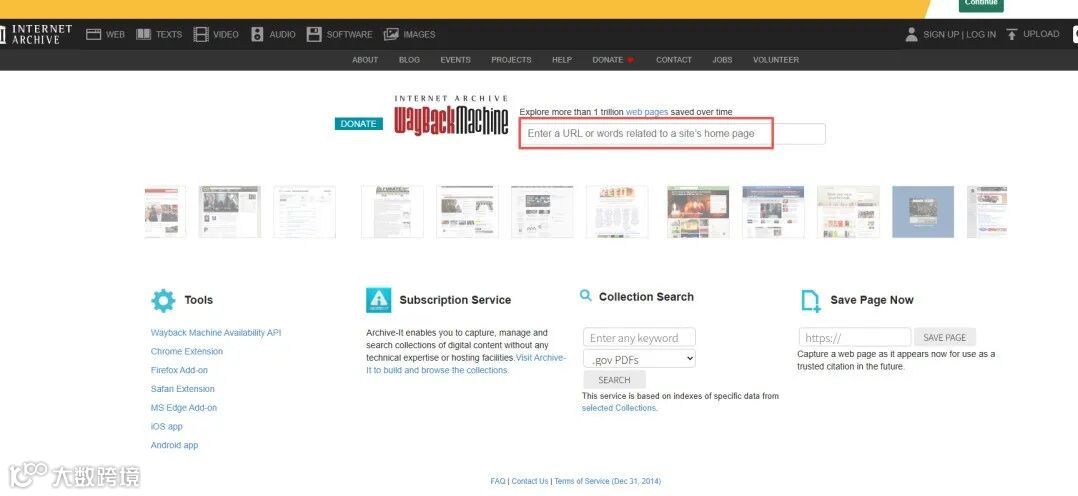Open the Contact menu item
This screenshot has width=1078, height=496.
pos(674,60)
